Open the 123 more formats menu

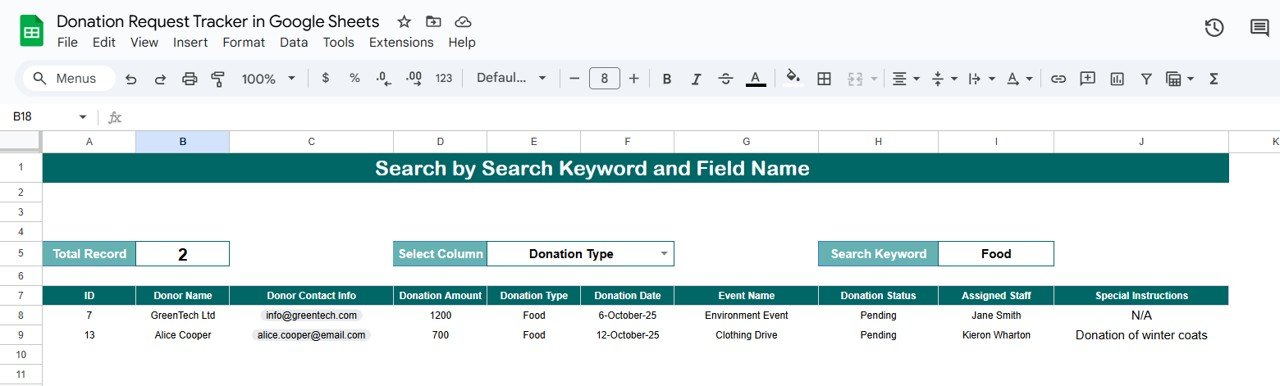[x=444, y=78]
